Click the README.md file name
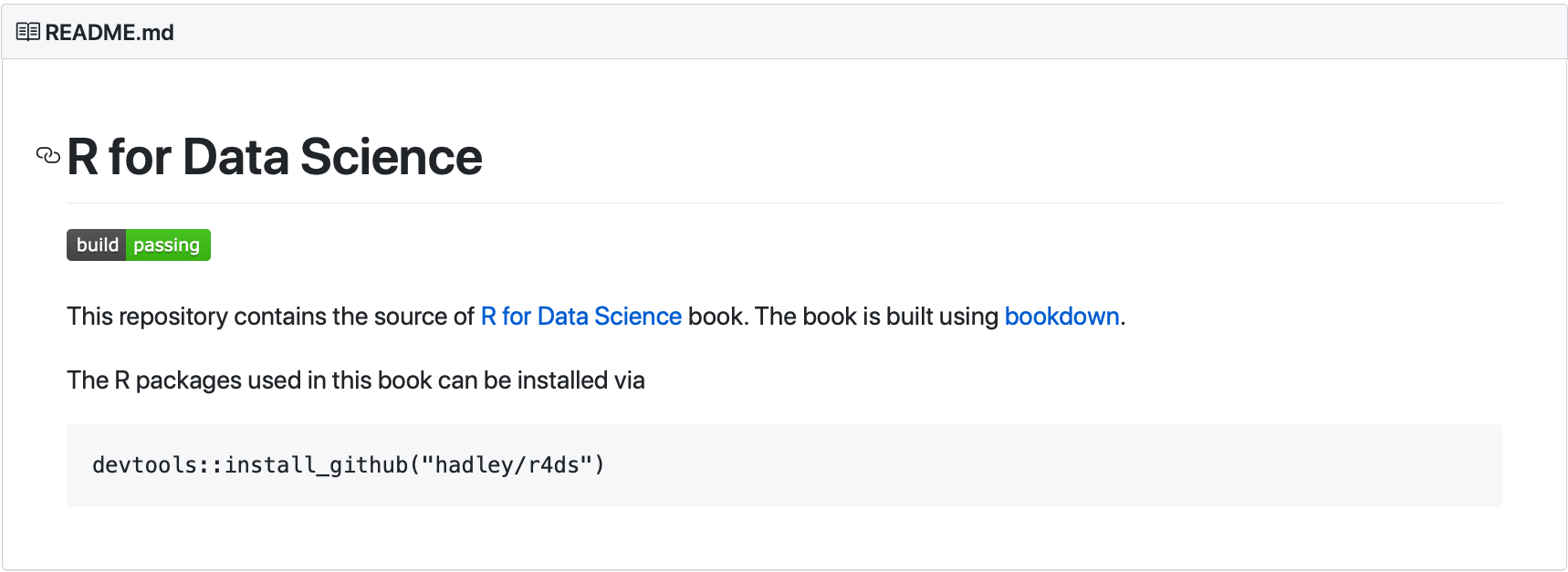The height and width of the screenshot is (572, 1568). click(x=110, y=33)
